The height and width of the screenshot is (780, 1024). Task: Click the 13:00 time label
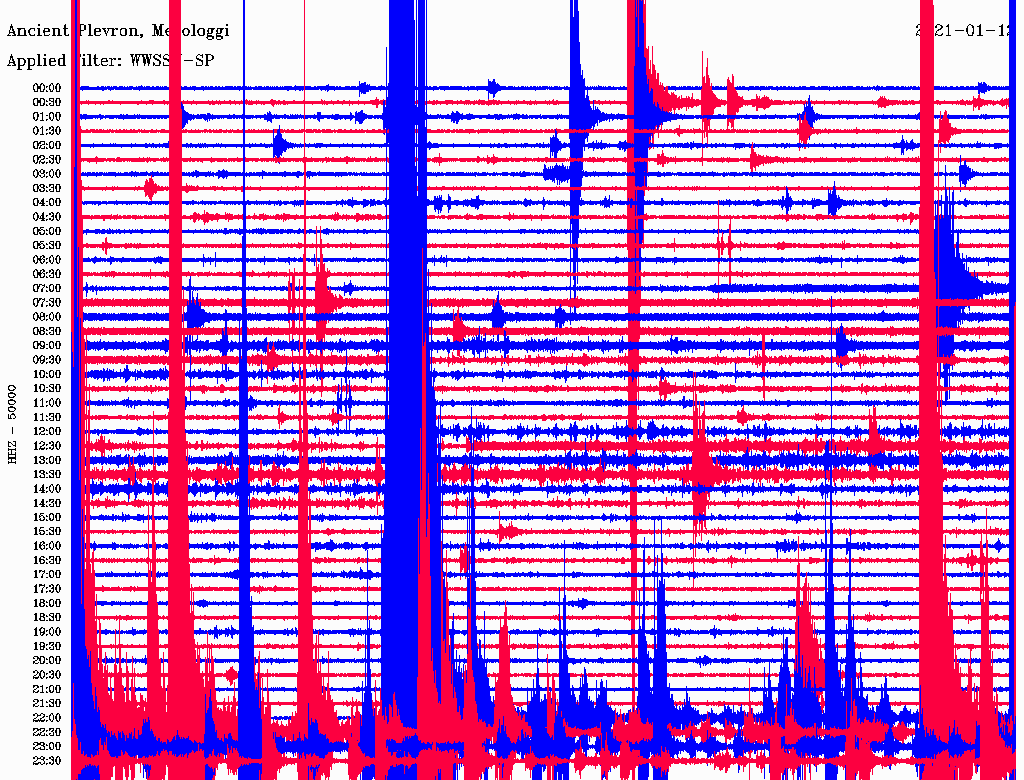47,460
